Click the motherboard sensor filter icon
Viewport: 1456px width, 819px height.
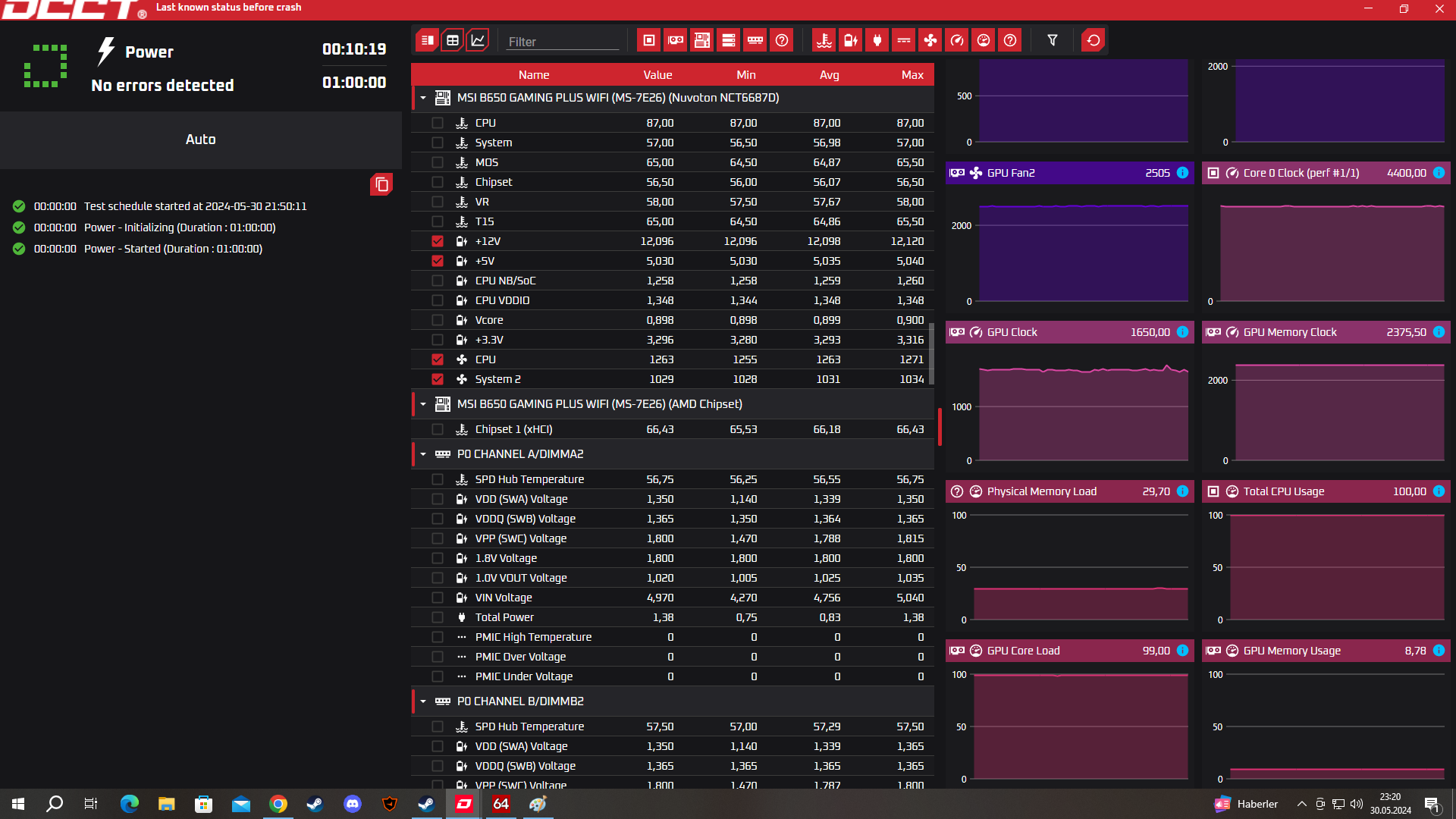[701, 40]
